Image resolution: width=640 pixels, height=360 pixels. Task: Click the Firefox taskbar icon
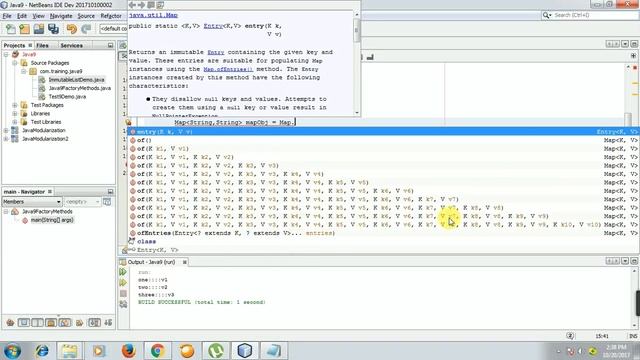click(128, 351)
